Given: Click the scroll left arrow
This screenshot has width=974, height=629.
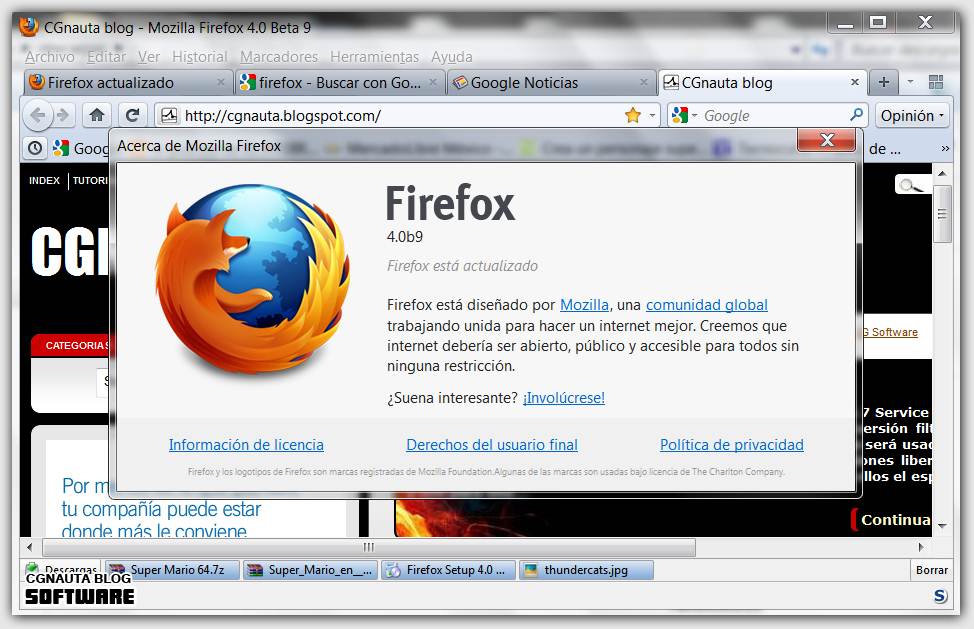Looking at the screenshot, I should point(29,547).
